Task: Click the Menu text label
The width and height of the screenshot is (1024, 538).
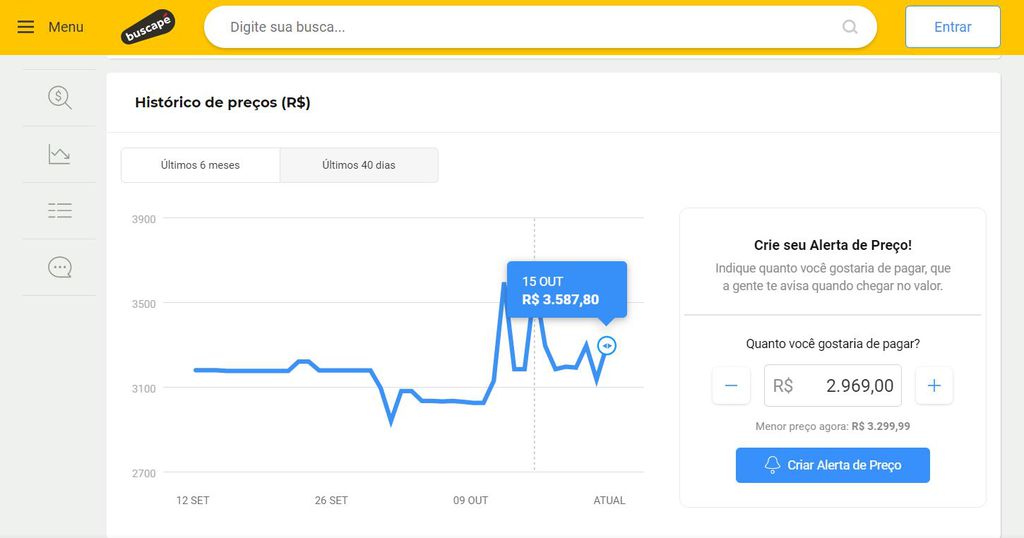Action: point(66,27)
